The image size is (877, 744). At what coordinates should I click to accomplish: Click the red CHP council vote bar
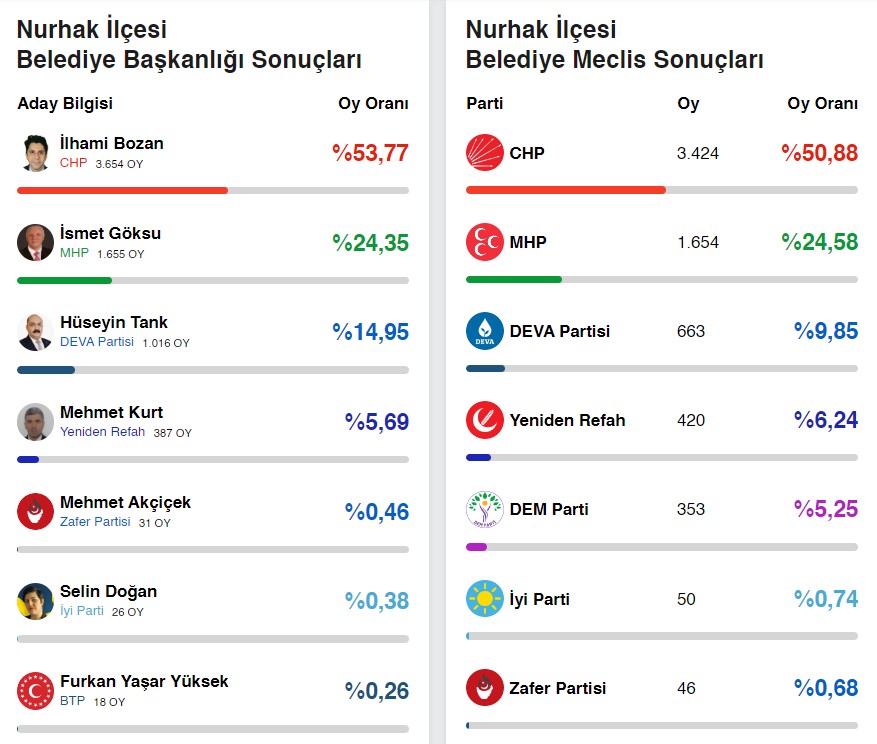click(x=565, y=190)
